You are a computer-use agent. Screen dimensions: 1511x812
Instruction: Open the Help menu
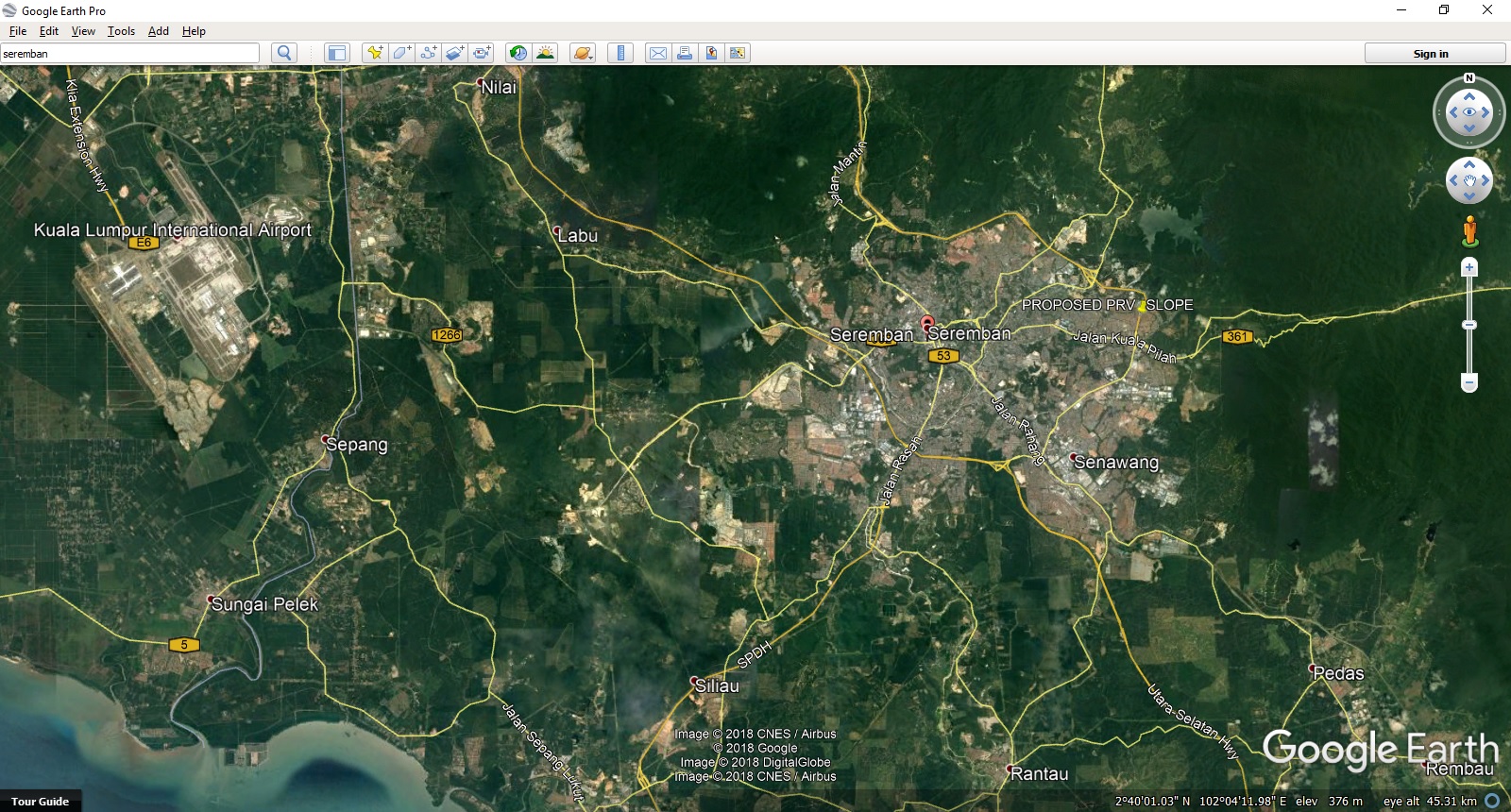tap(194, 31)
